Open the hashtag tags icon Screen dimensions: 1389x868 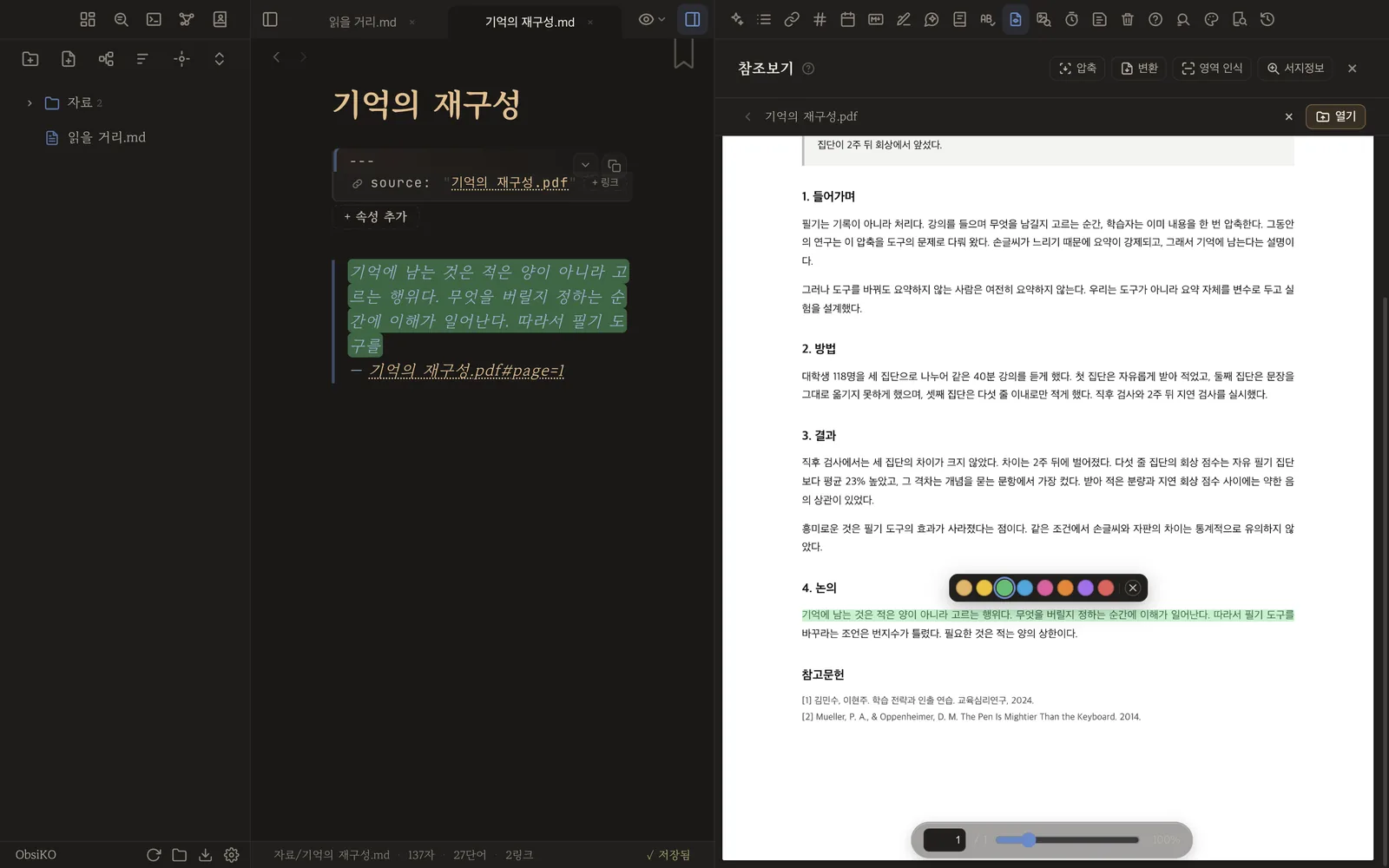(820, 19)
